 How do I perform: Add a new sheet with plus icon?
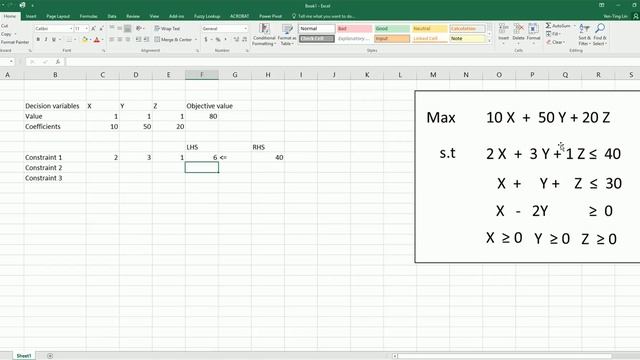pos(50,356)
